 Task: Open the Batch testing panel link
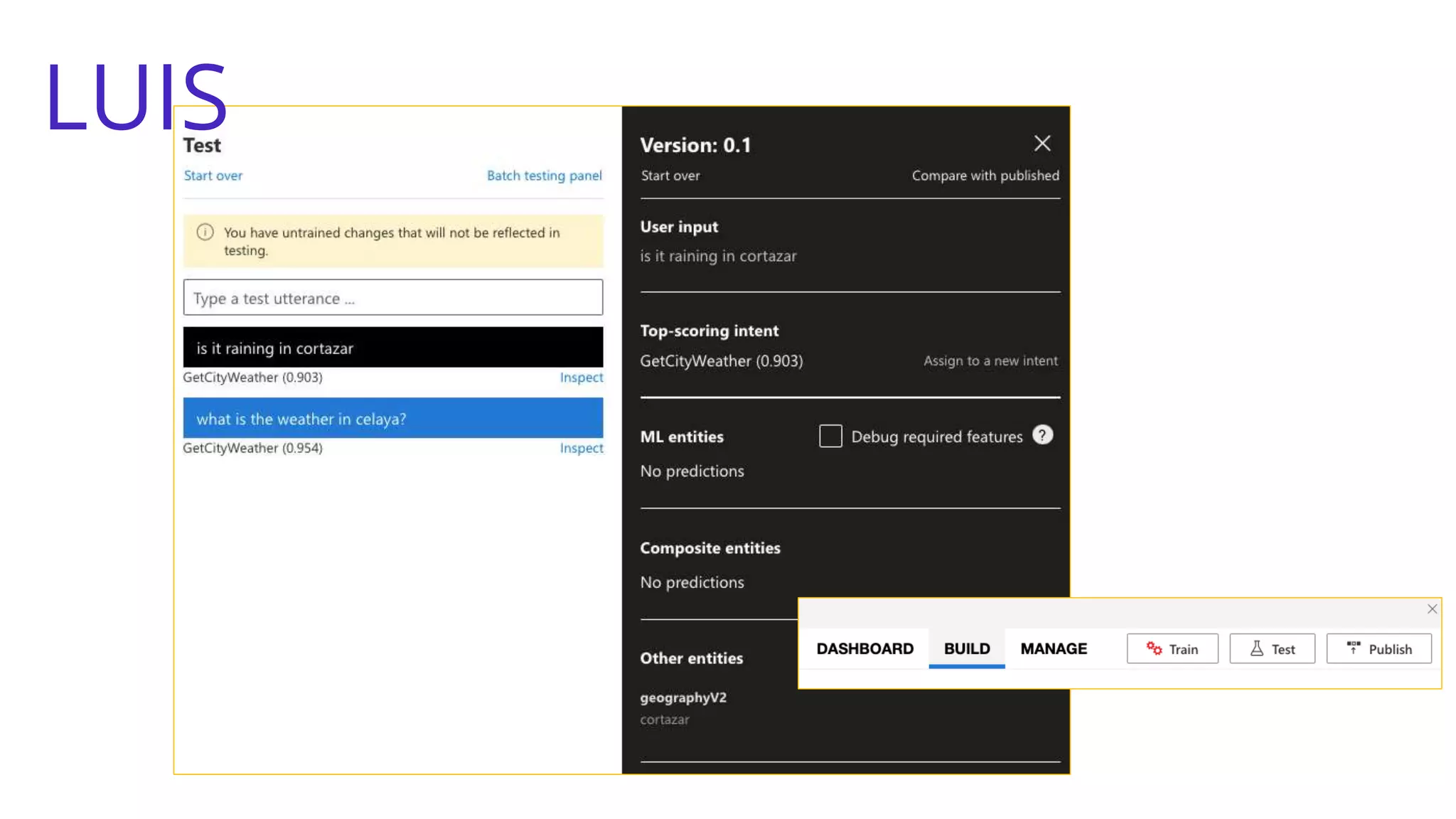pos(544,176)
